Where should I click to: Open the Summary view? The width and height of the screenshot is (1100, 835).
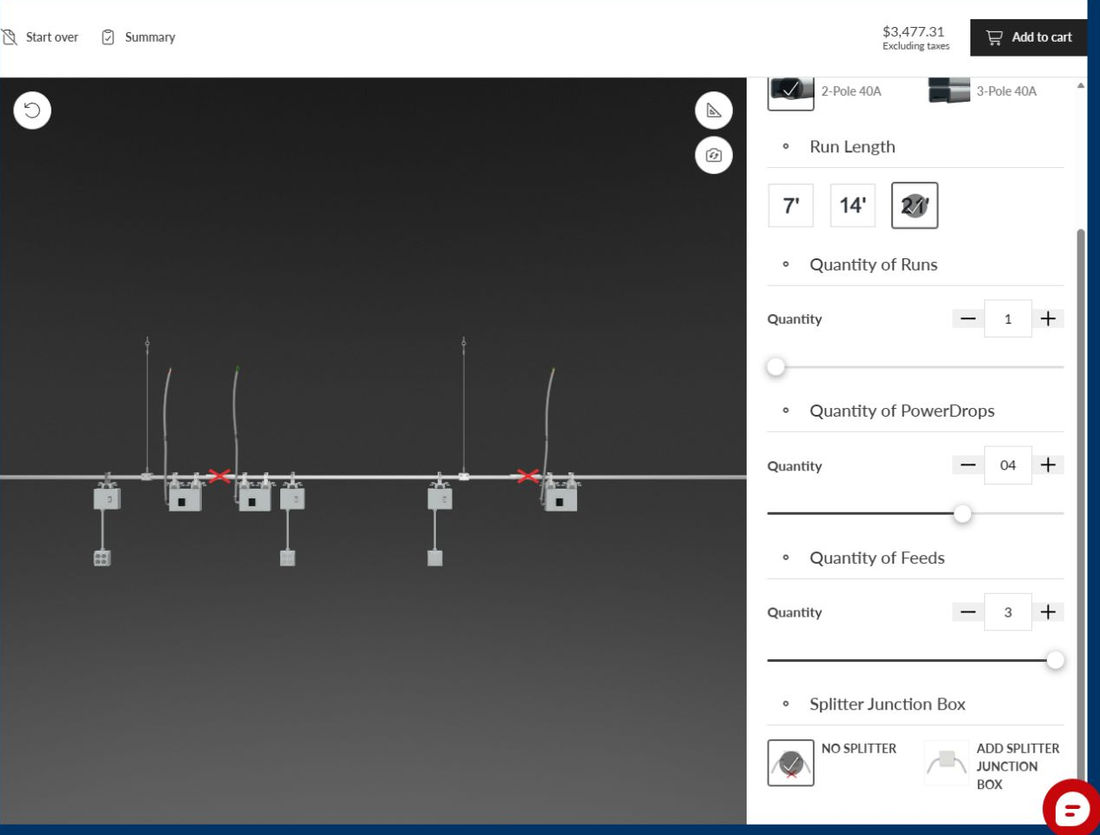(138, 37)
